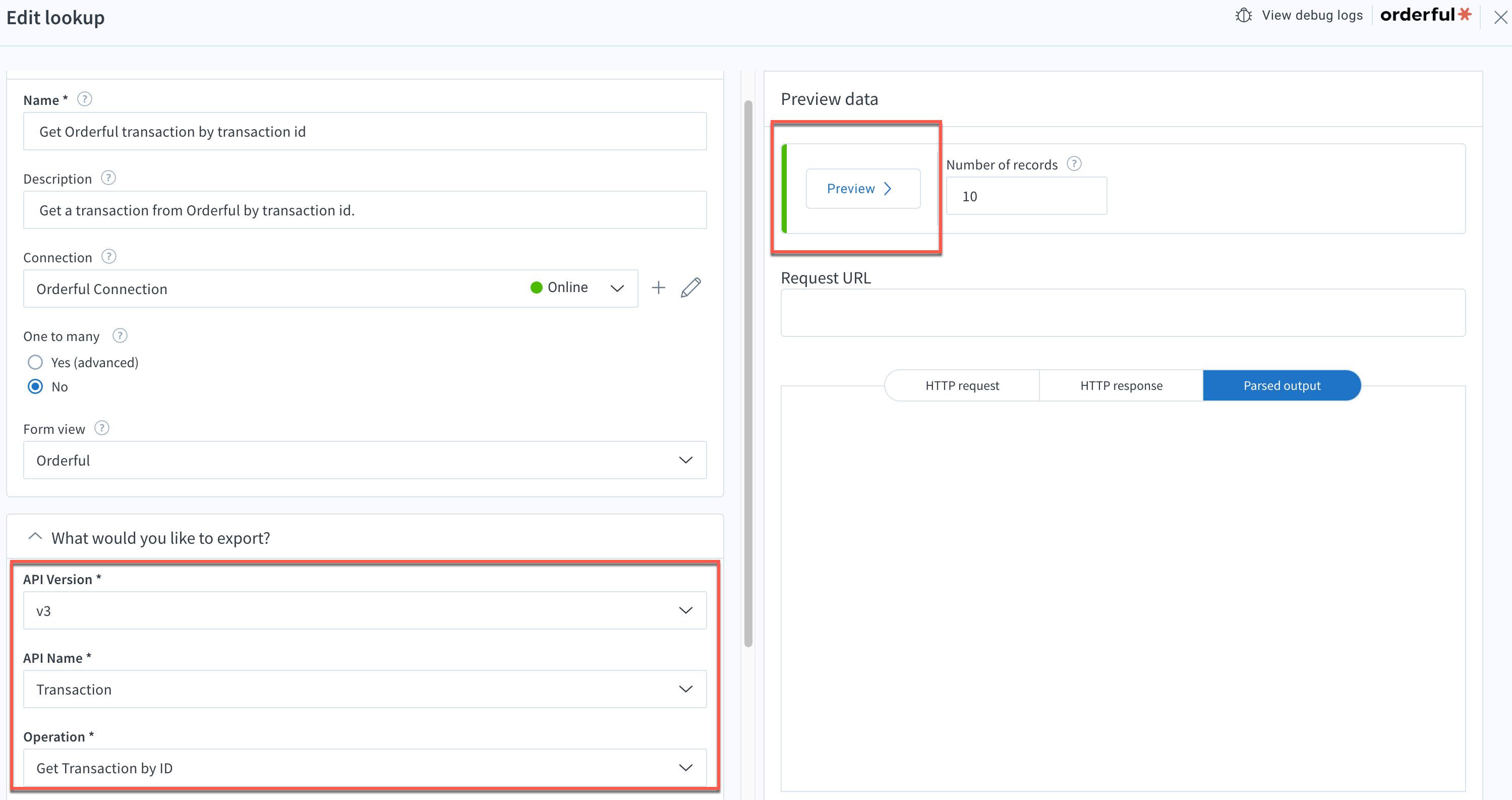Click the Number of records field
The height and width of the screenshot is (800, 1512).
click(1027, 196)
